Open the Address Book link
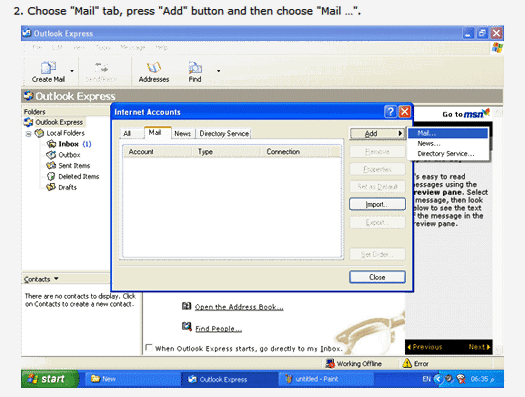Image resolution: width=525 pixels, height=397 pixels. [239, 307]
